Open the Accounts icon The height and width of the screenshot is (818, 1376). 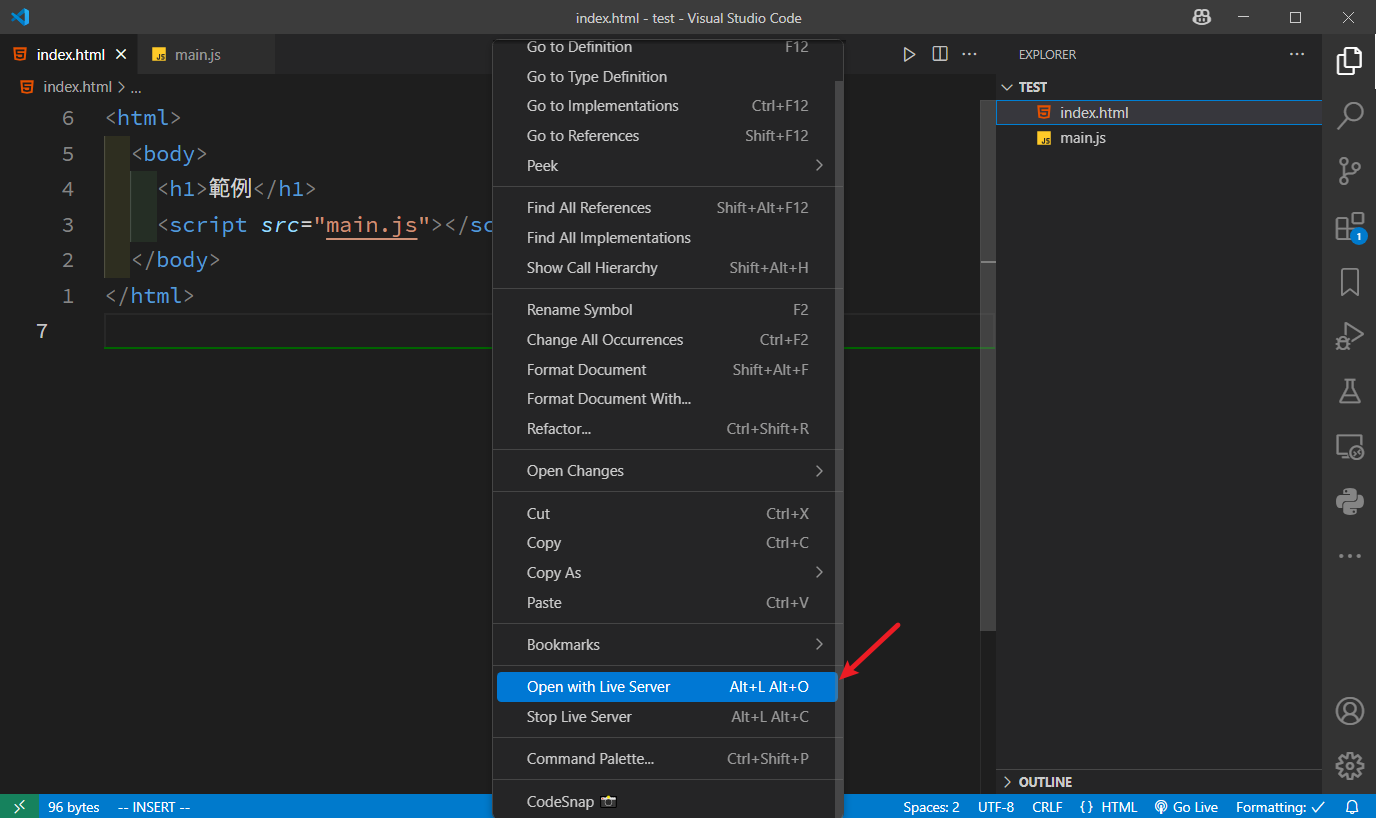coord(1349,711)
